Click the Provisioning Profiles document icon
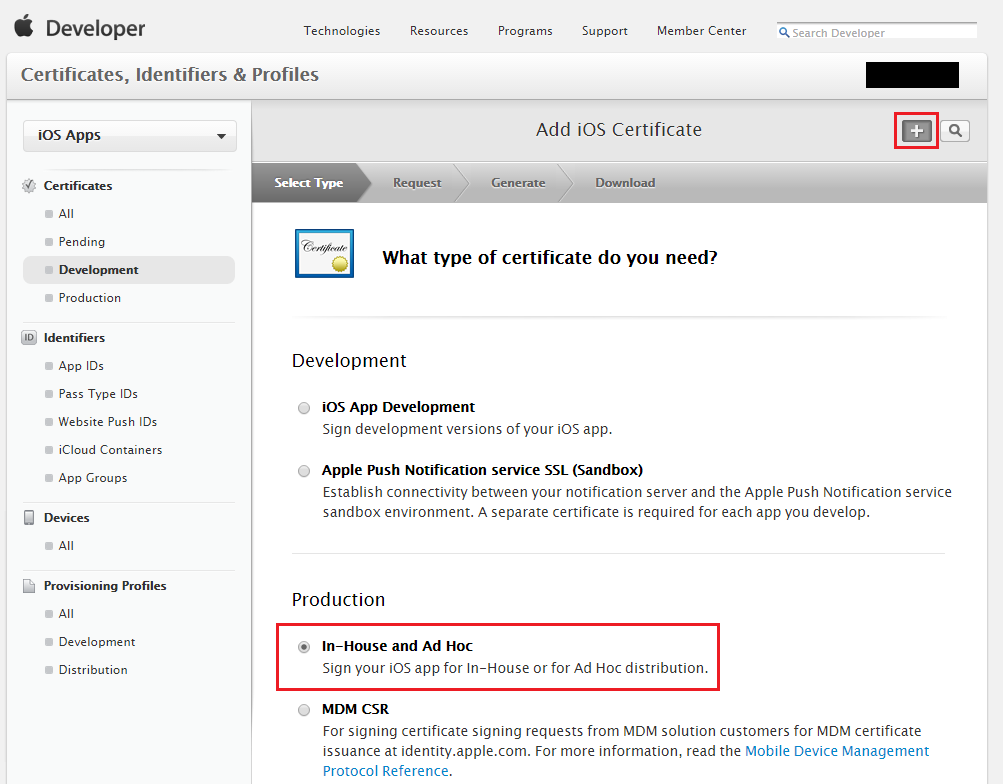The image size is (1003, 784). [29, 585]
